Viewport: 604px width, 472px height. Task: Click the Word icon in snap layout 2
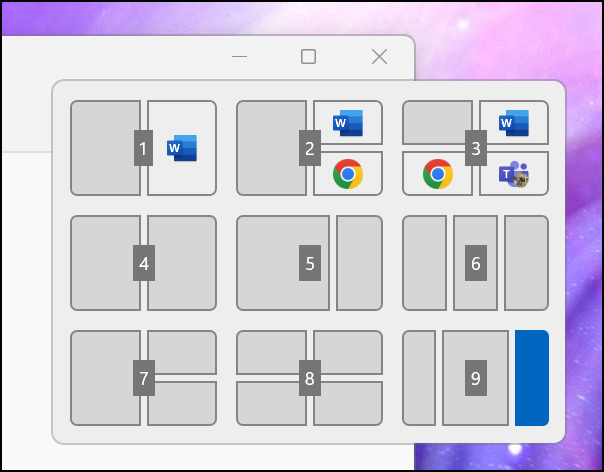click(348, 123)
